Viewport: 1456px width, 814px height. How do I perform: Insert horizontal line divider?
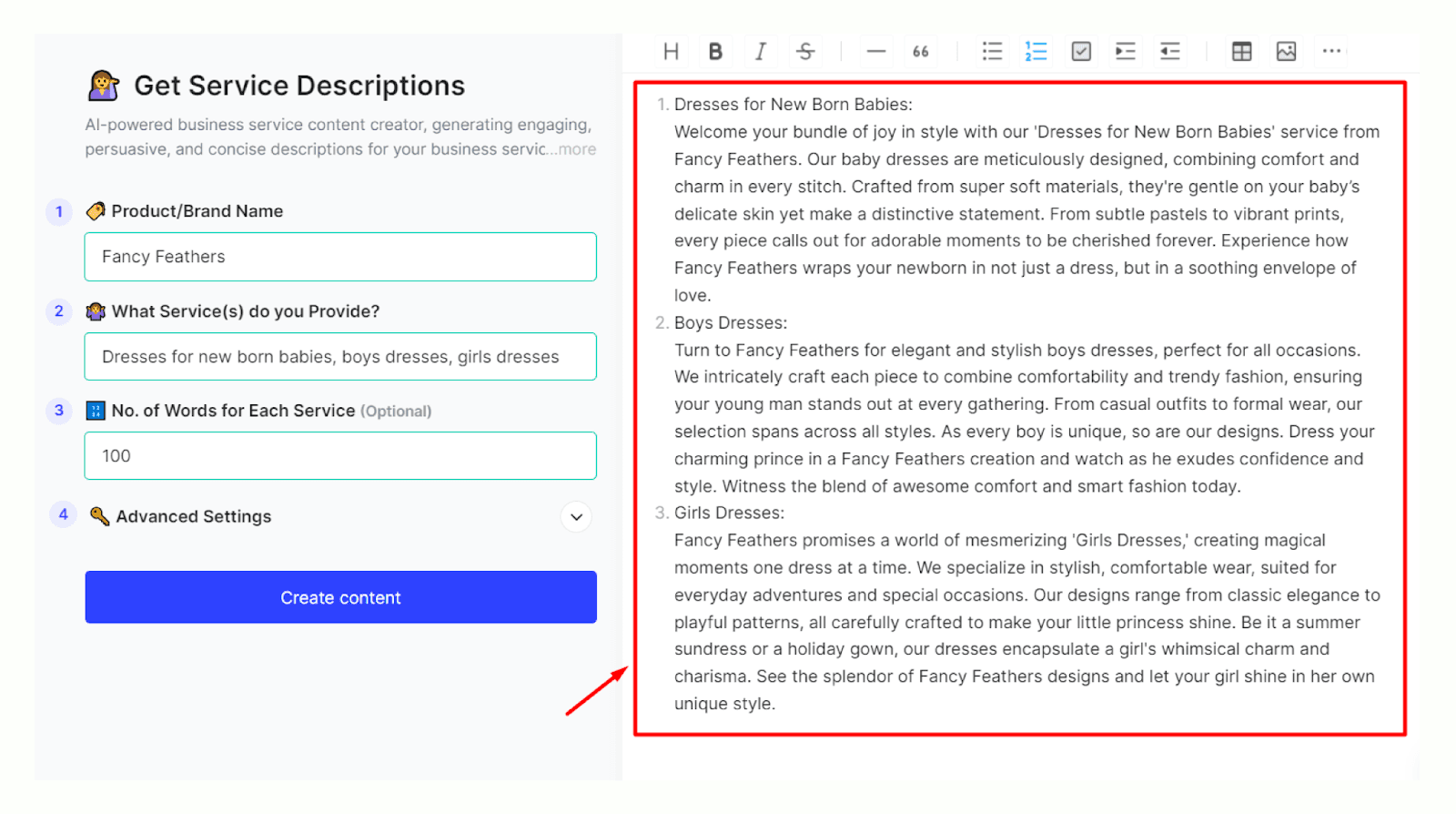click(x=876, y=51)
